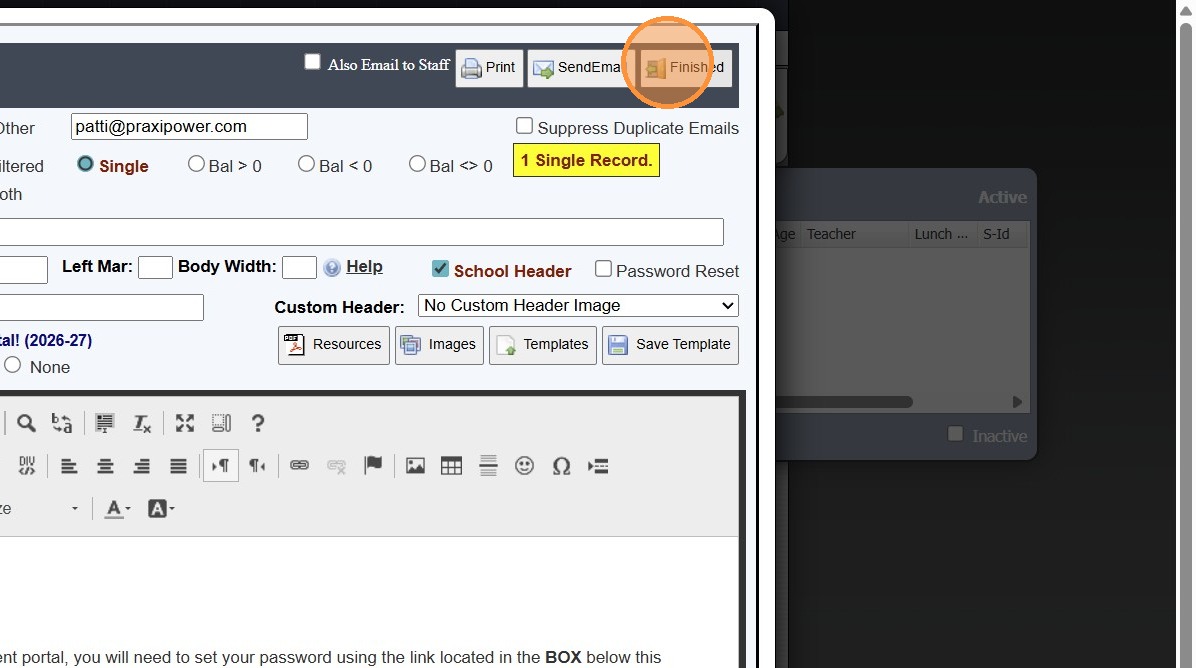
Task: Expand the font size dropdown arrow
Action: [75, 509]
